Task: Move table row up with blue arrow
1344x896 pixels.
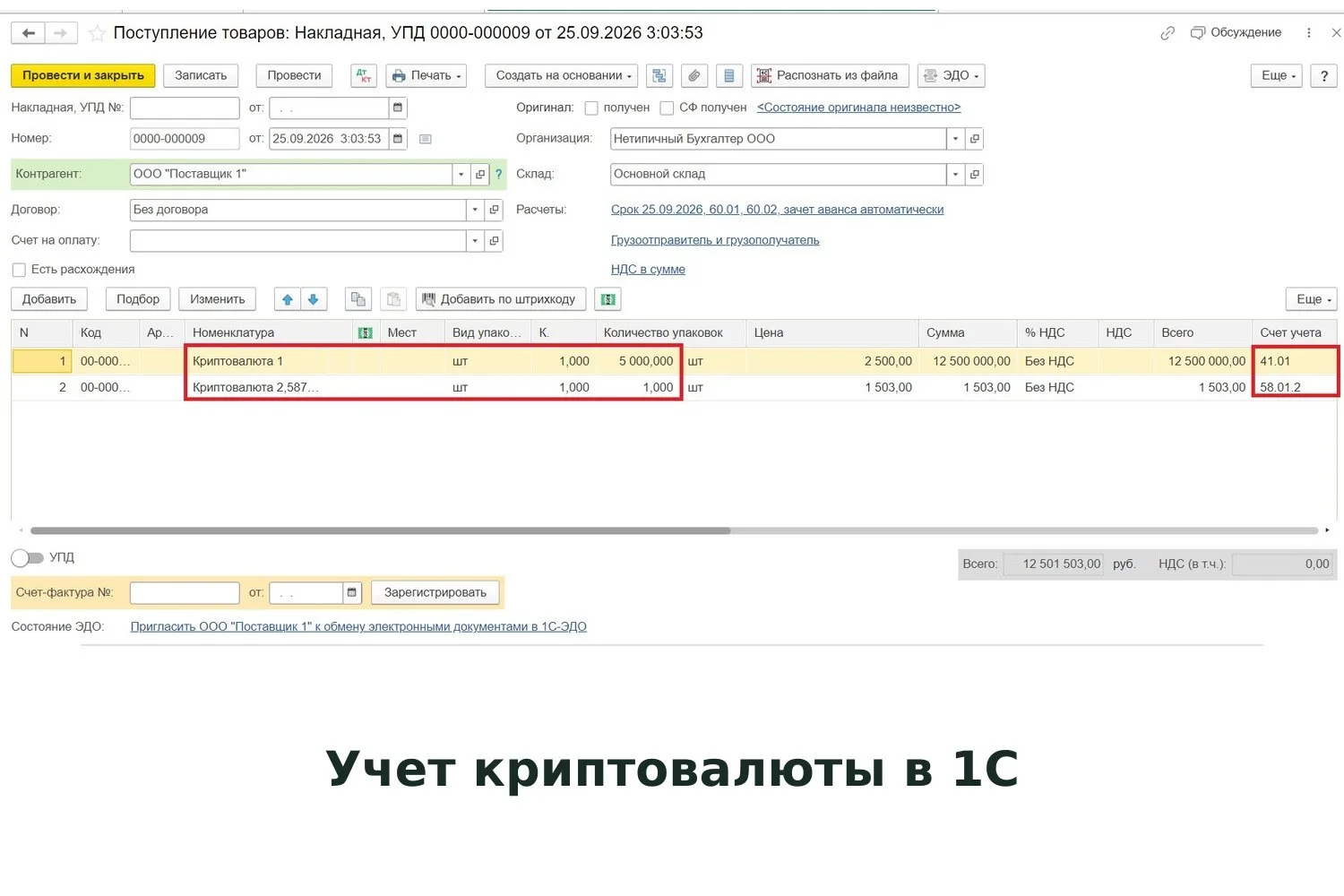Action: (288, 299)
